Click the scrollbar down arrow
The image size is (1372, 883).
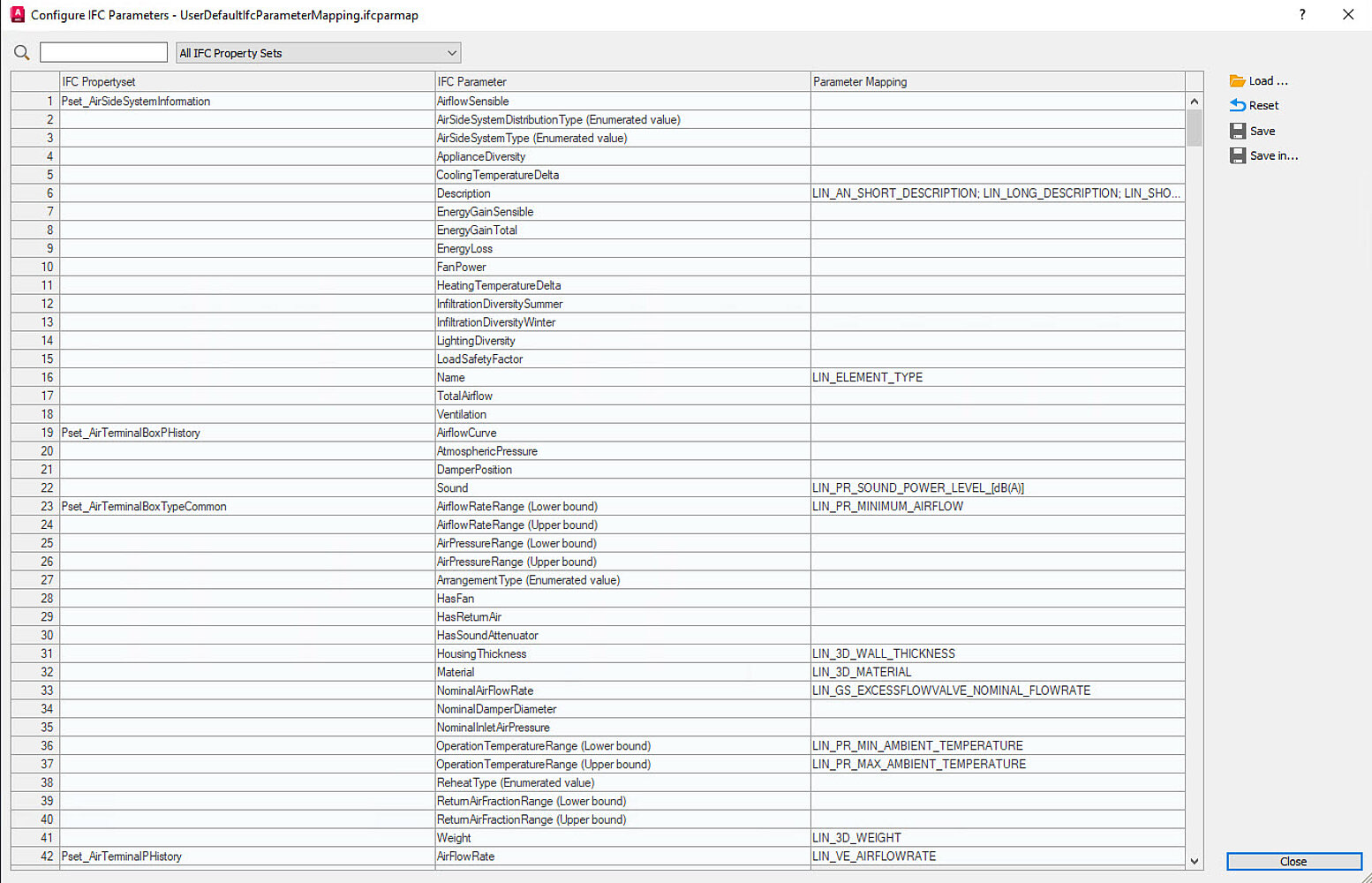coord(1195,861)
